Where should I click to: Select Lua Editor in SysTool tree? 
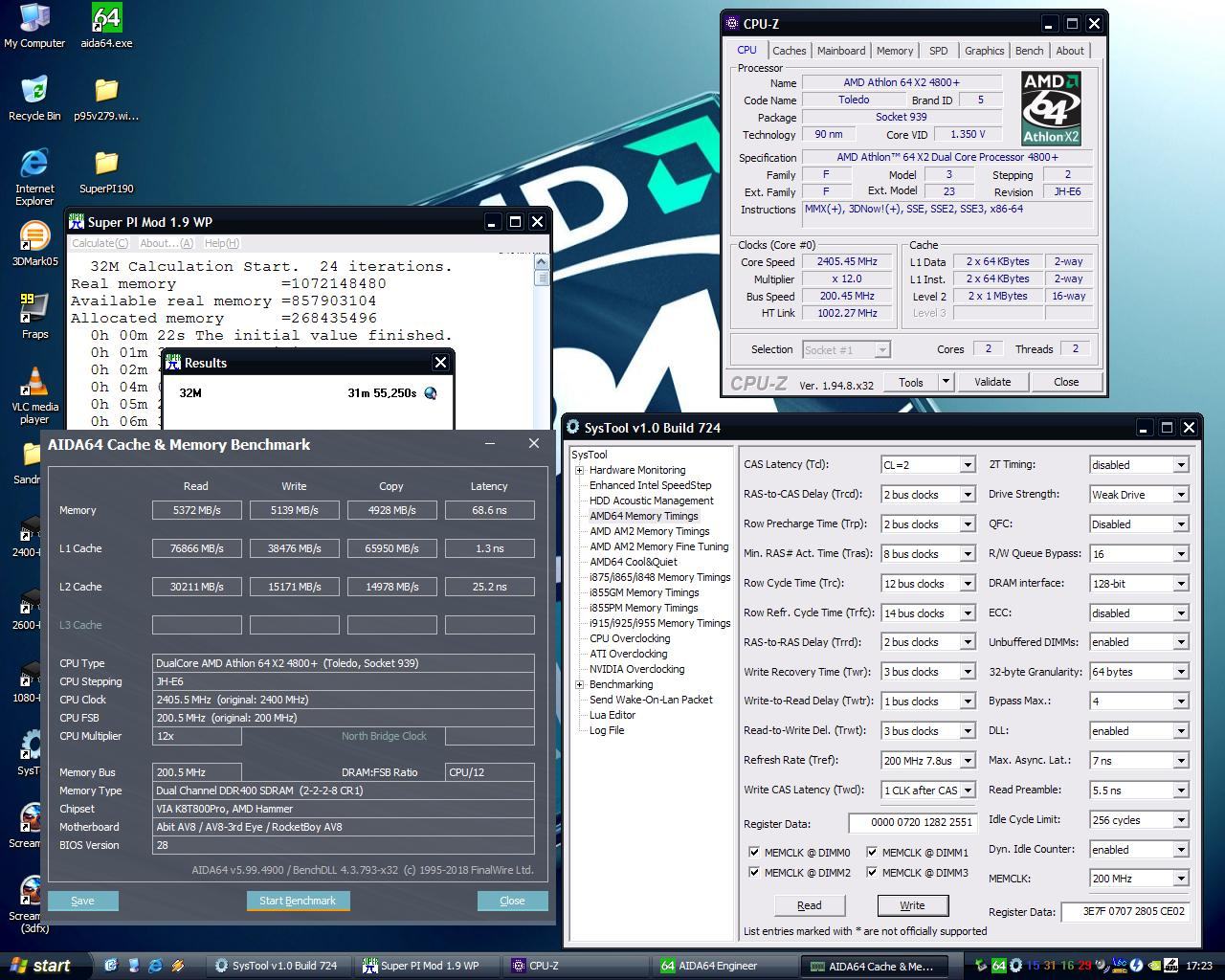pos(612,715)
